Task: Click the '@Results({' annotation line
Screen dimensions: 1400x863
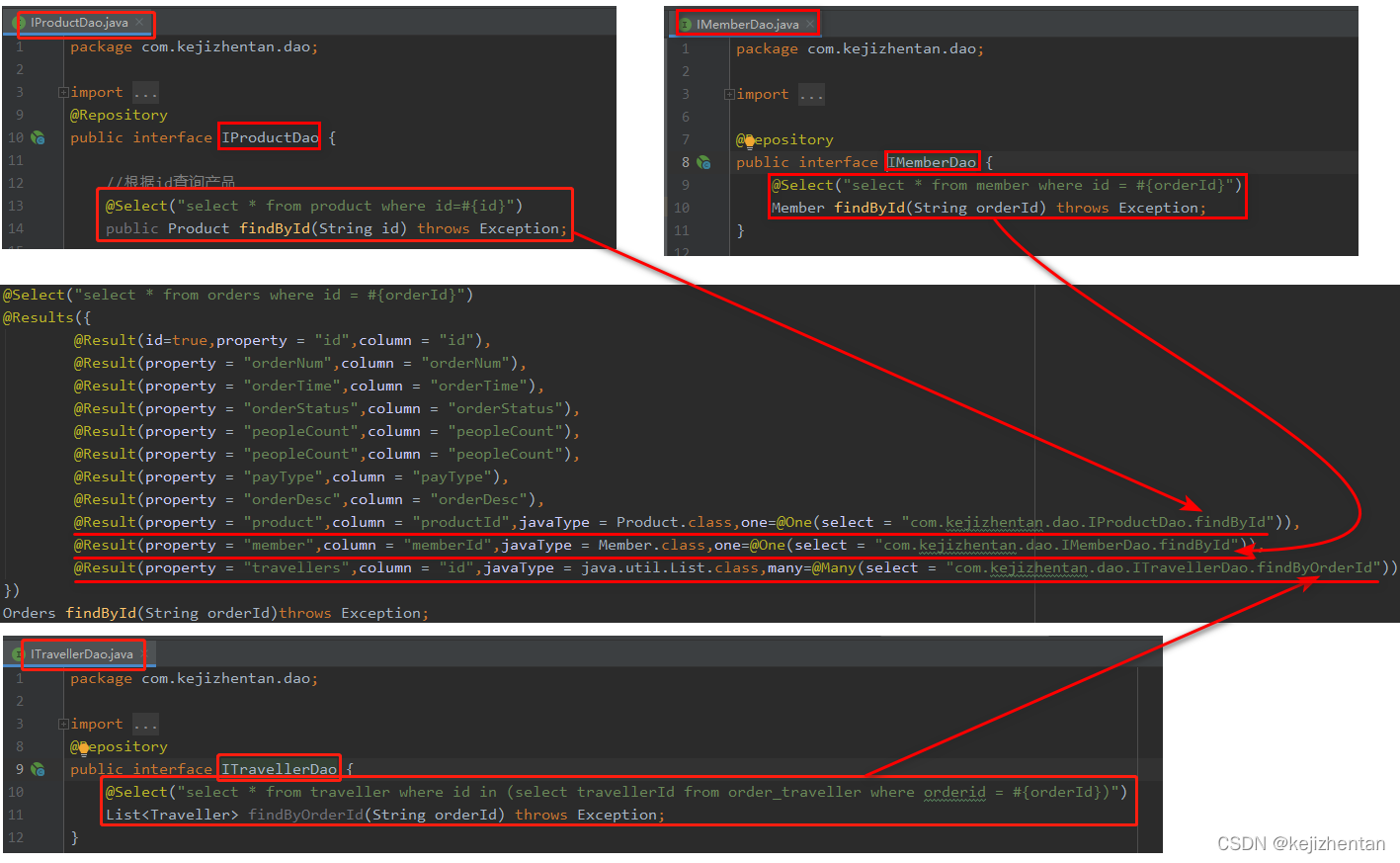Action: (46, 317)
